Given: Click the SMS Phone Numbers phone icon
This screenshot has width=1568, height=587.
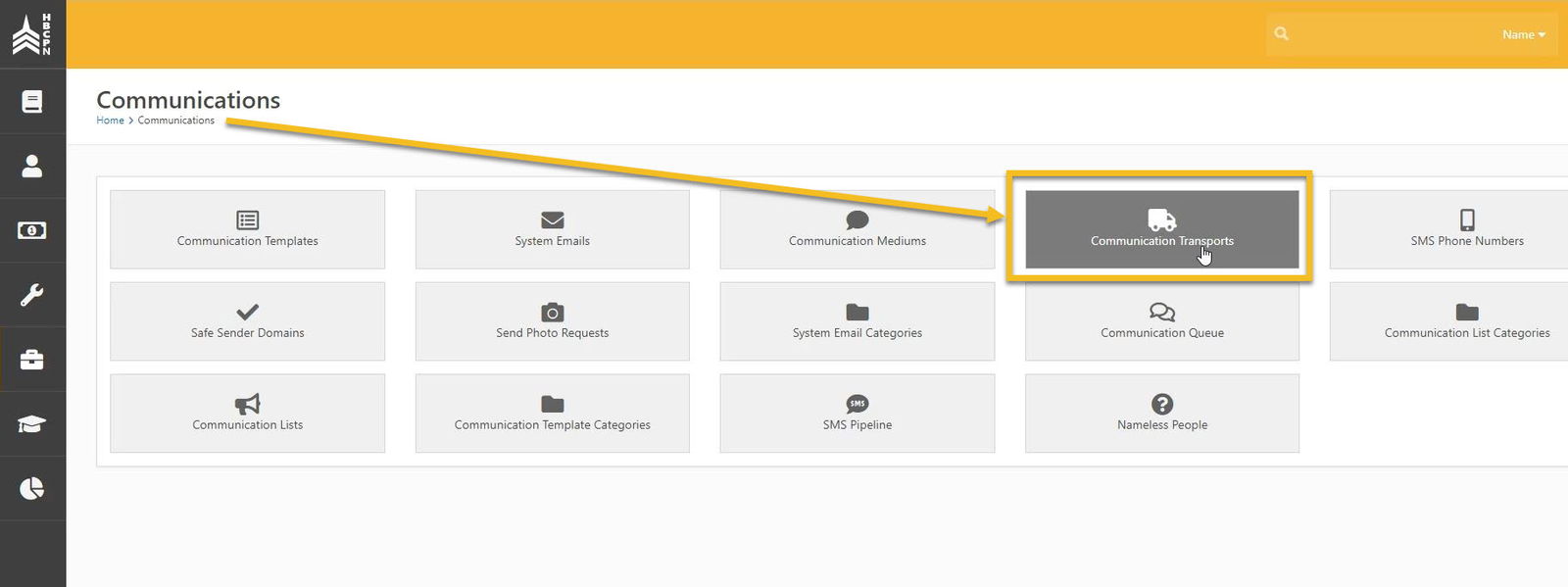Looking at the screenshot, I should (1467, 220).
